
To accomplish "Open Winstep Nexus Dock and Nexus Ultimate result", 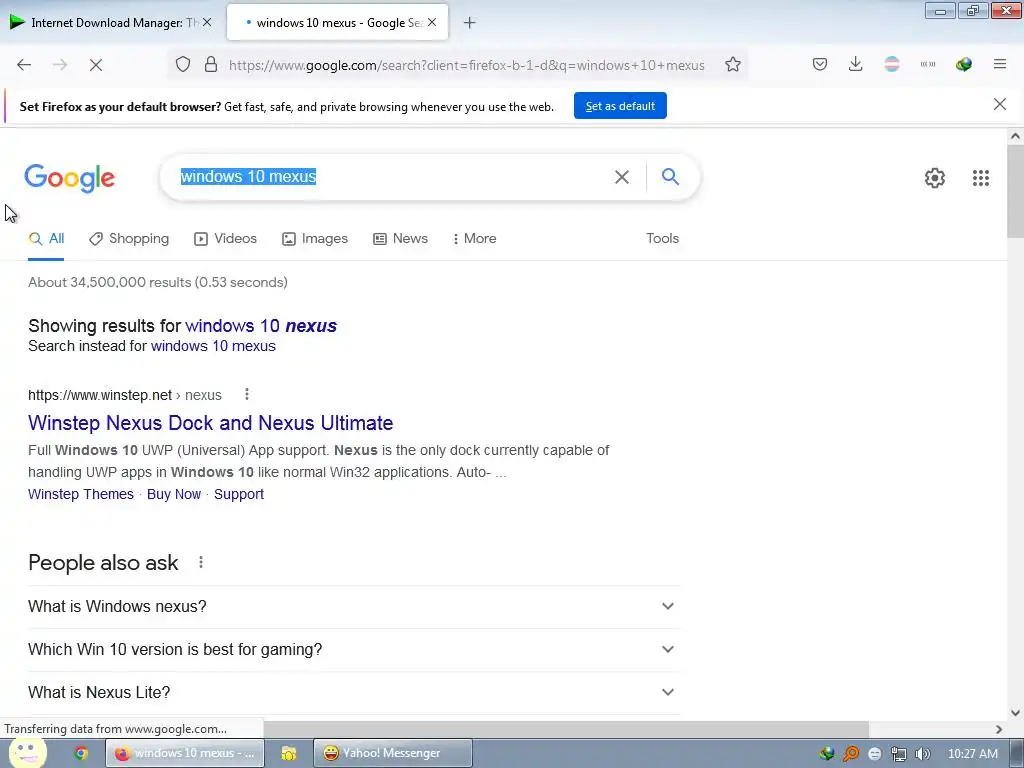I will [210, 423].
